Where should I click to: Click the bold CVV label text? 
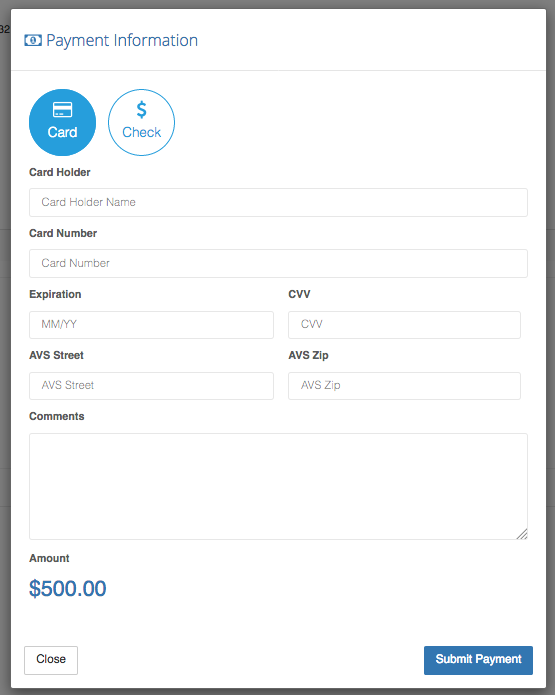click(x=299, y=294)
